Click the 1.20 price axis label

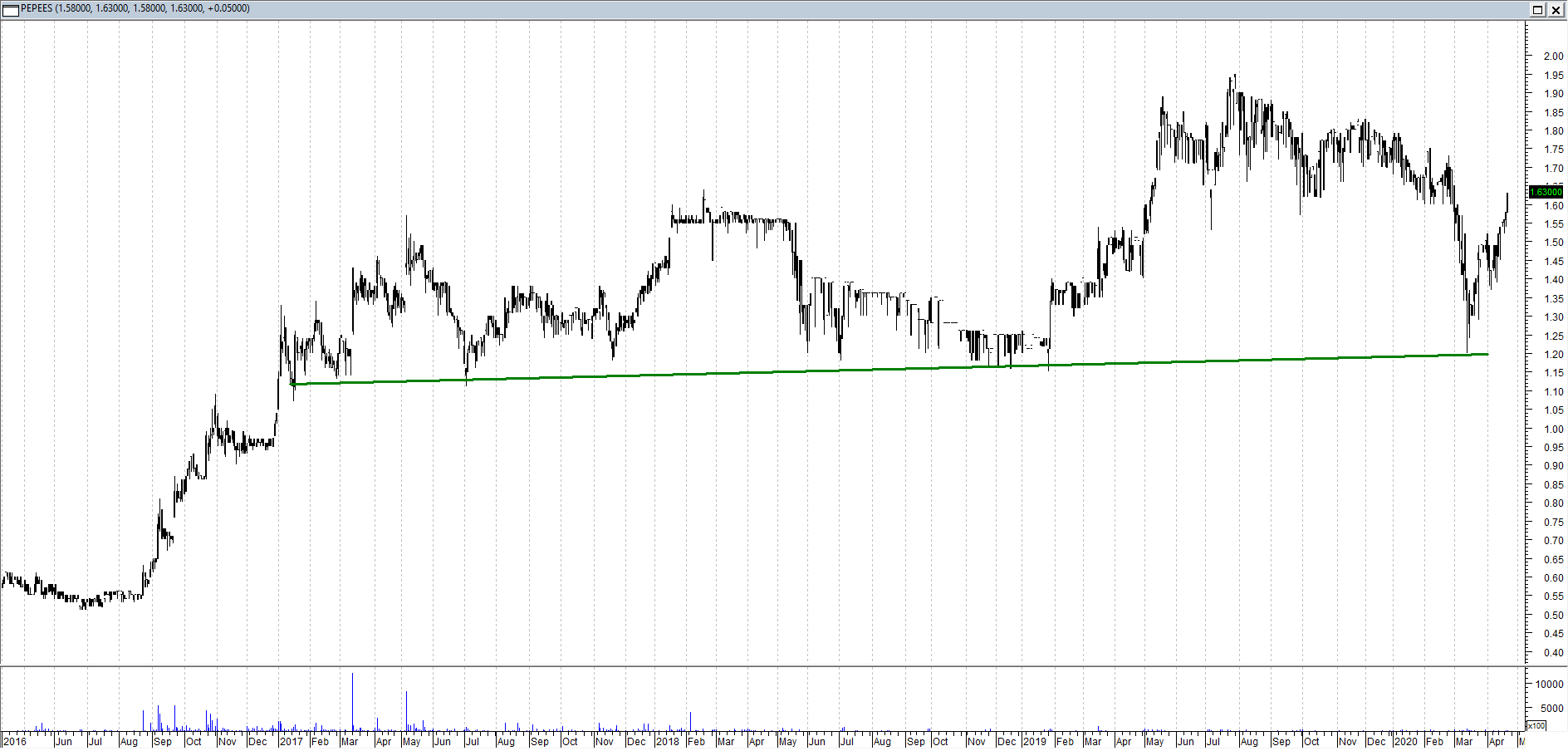tap(1552, 355)
